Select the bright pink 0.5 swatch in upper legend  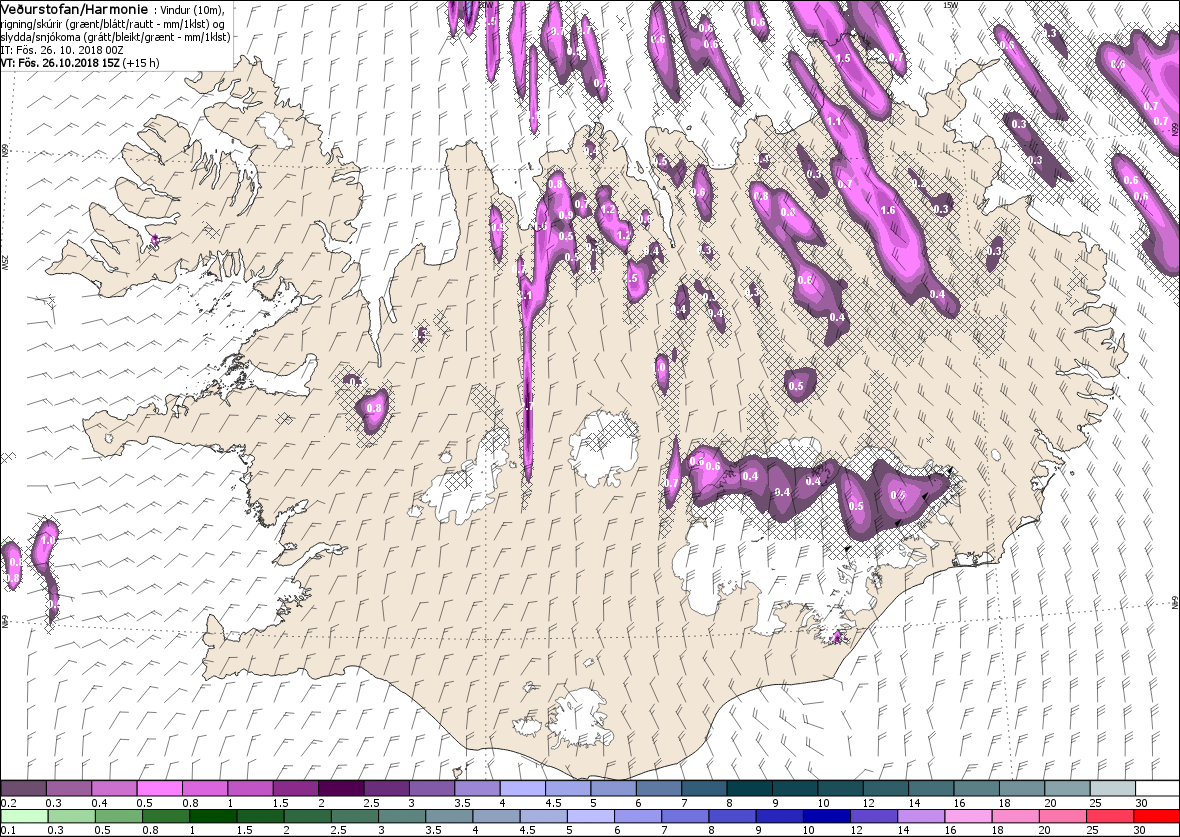click(160, 788)
